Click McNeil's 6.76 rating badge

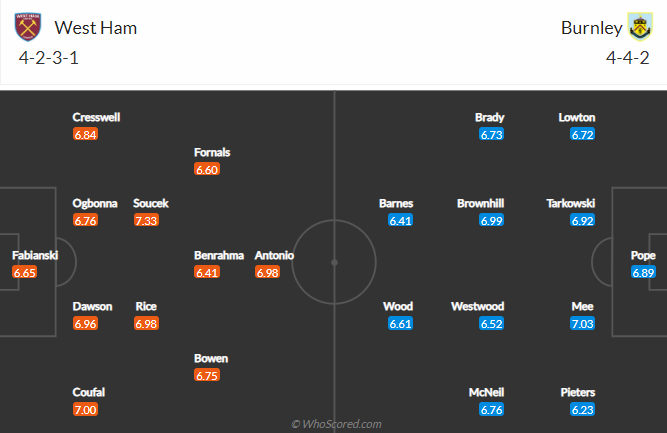click(x=491, y=409)
